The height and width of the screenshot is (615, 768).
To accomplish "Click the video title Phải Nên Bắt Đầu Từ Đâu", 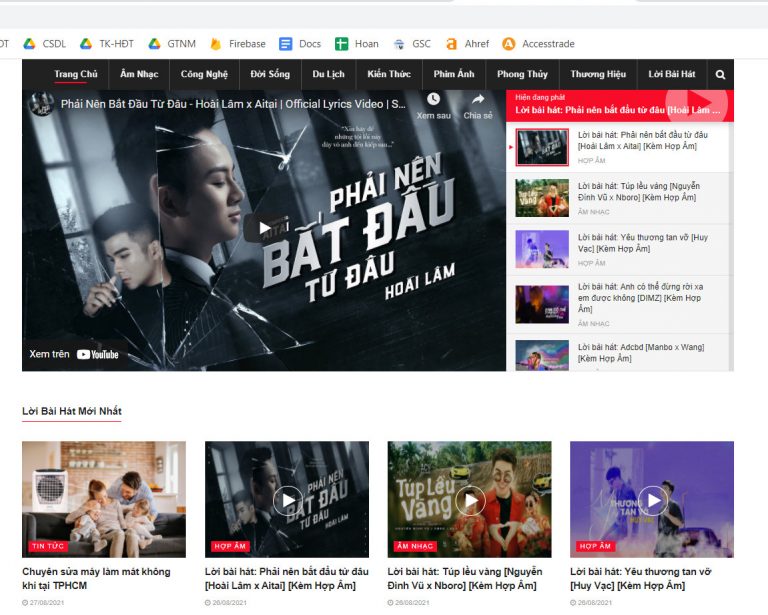I will coord(233,104).
